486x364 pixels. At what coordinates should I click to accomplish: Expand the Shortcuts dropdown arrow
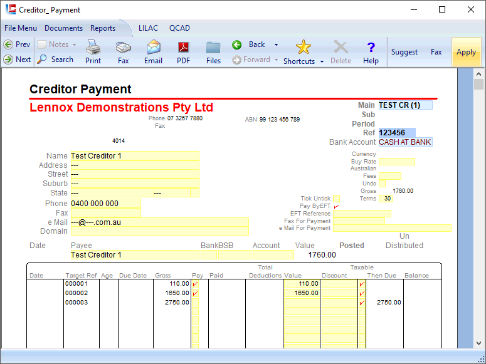tap(322, 62)
